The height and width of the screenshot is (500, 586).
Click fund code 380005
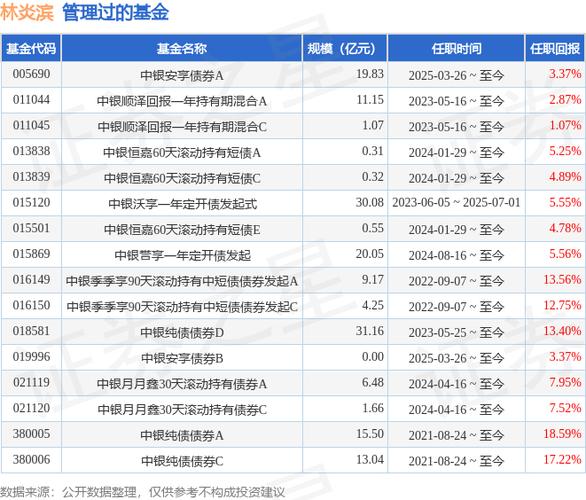[x=31, y=434]
